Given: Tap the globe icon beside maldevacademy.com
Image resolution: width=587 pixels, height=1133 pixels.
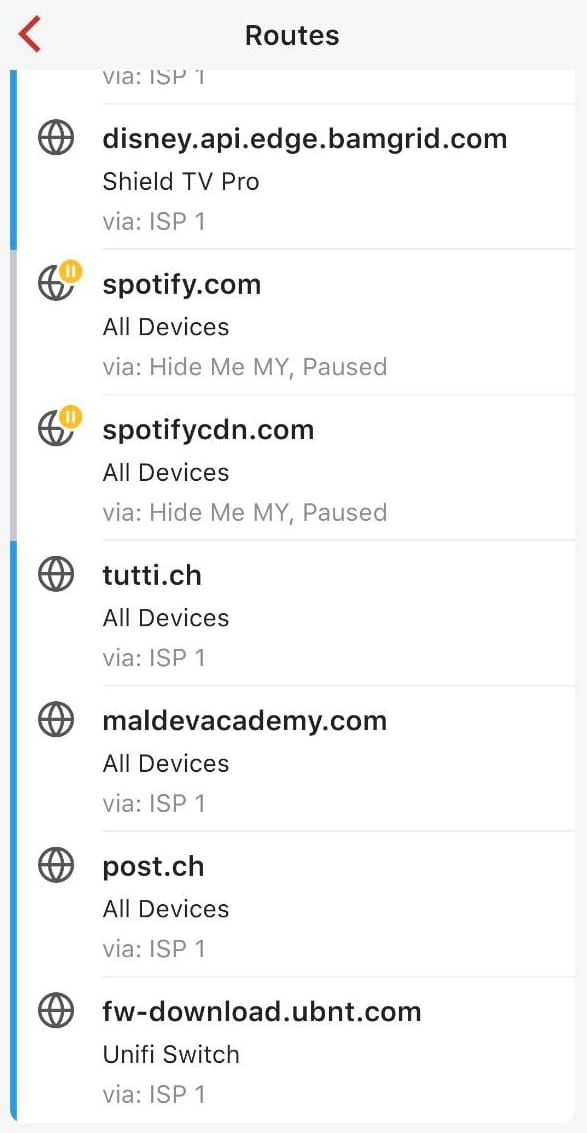Looking at the screenshot, I should [x=56, y=720].
